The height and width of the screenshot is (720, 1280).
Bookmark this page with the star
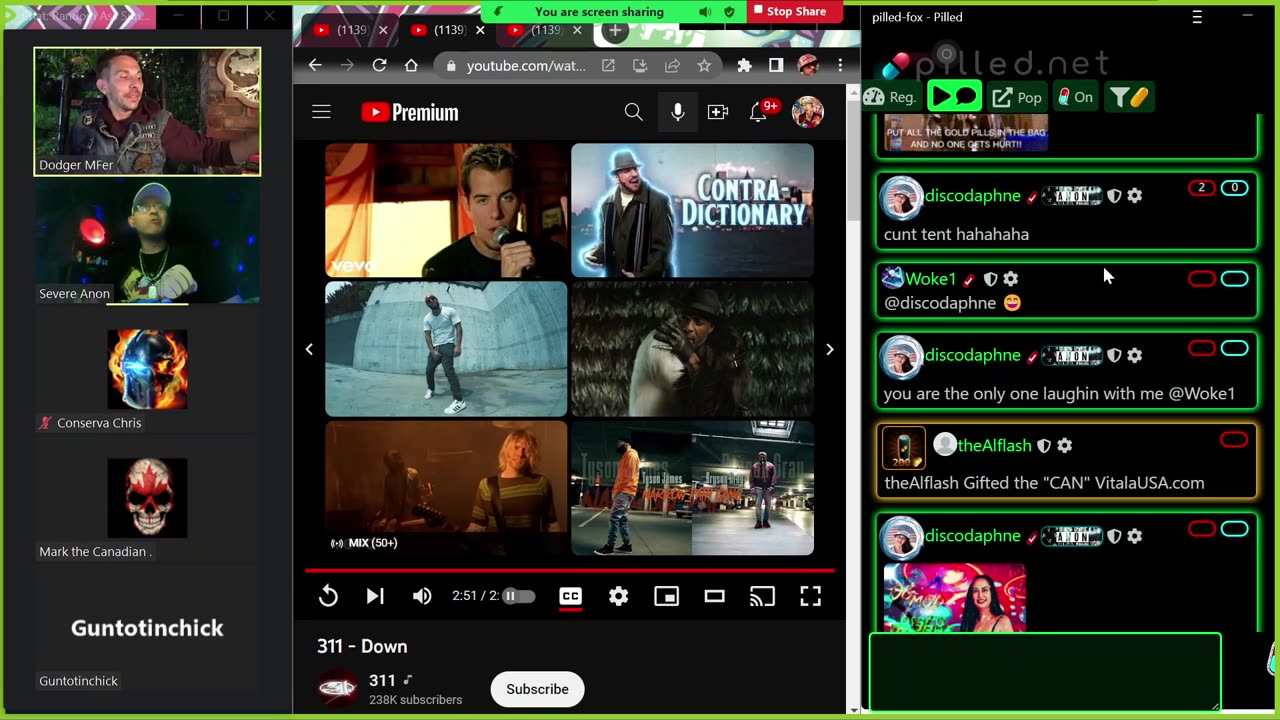pos(704,65)
